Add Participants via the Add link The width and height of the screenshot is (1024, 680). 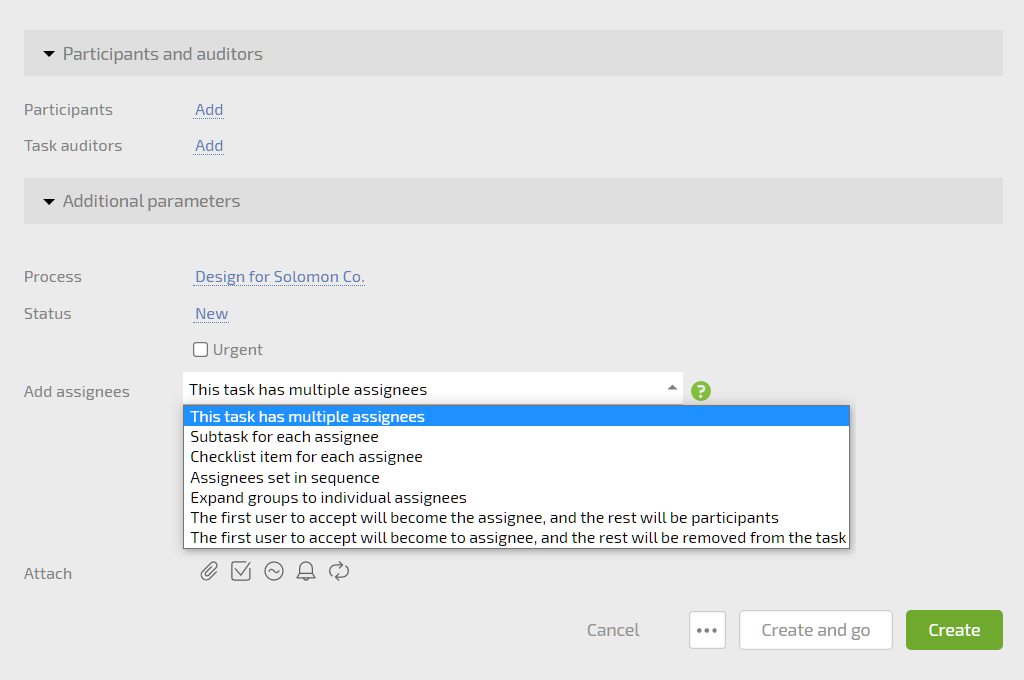[209, 110]
